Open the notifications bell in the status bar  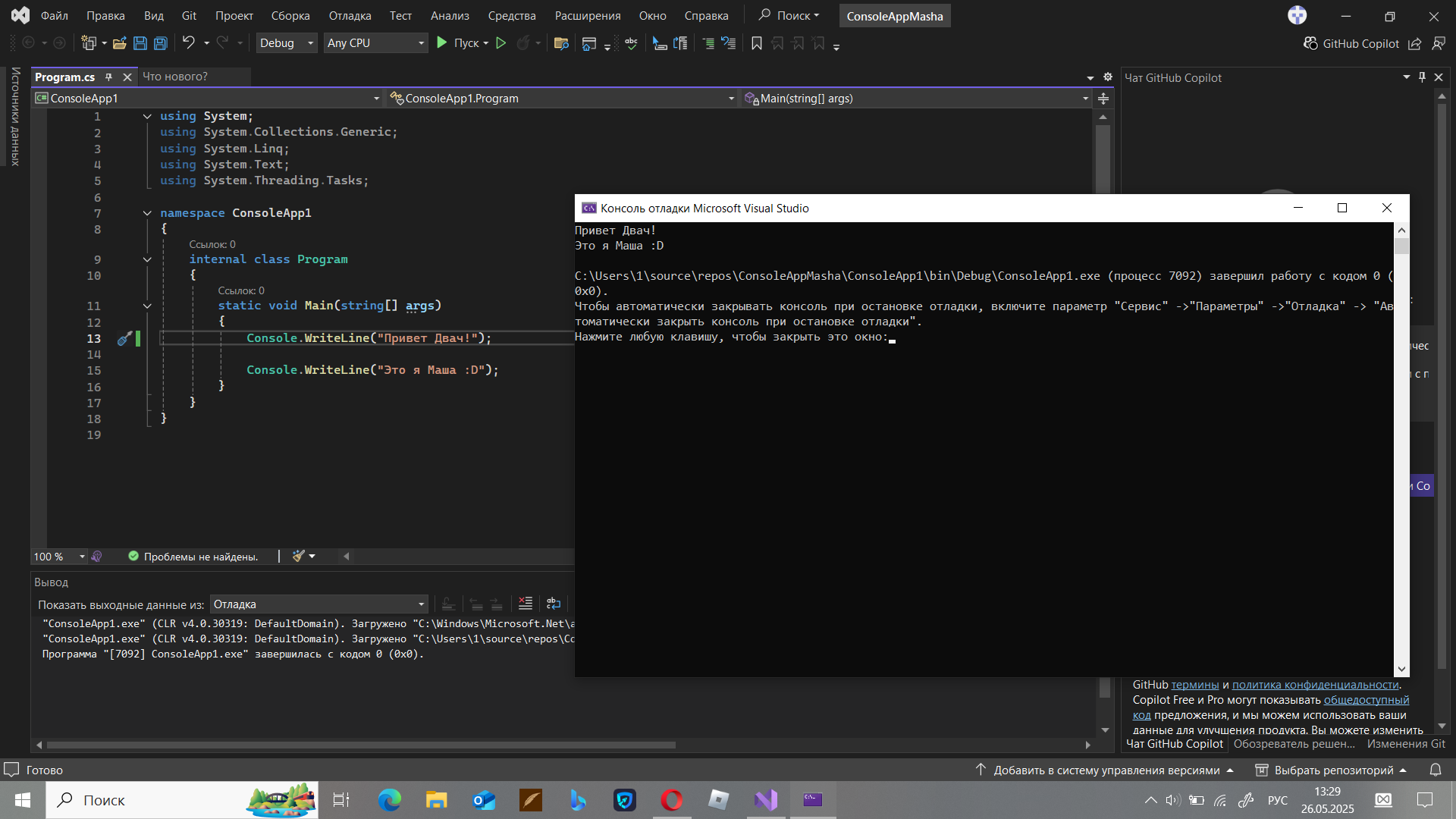click(x=1436, y=770)
